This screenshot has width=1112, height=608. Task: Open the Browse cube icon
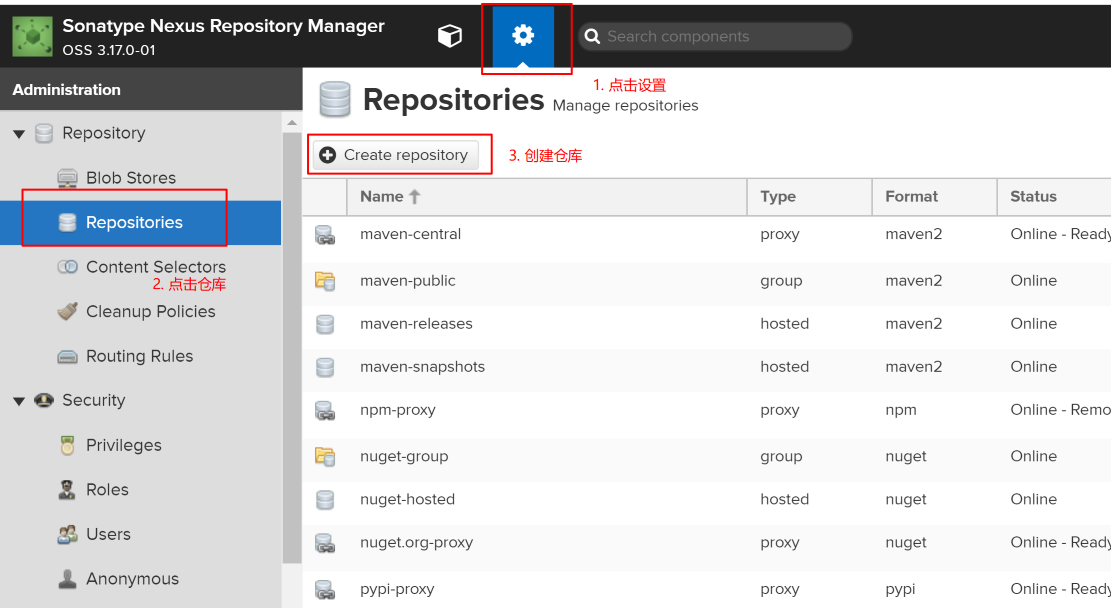(450, 35)
